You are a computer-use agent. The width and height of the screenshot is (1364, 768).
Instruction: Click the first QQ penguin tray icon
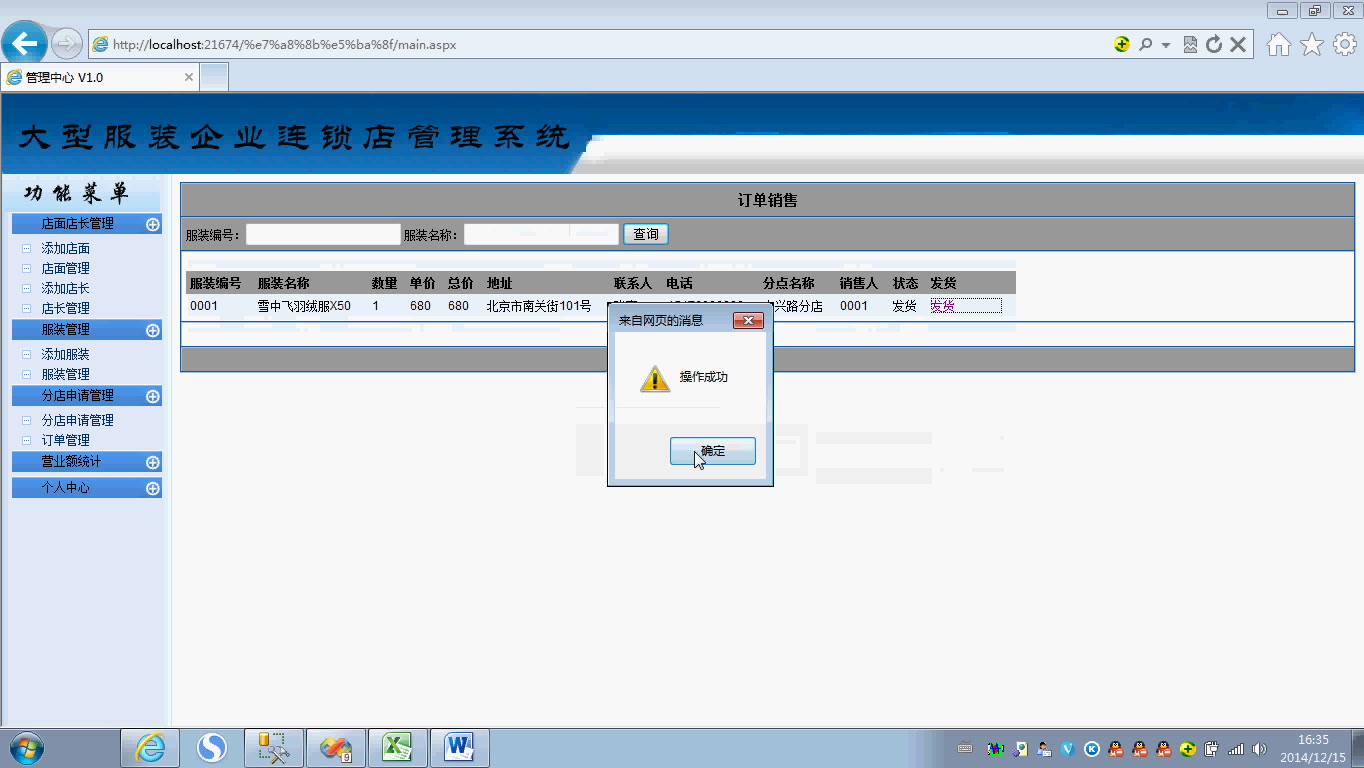coord(1116,748)
